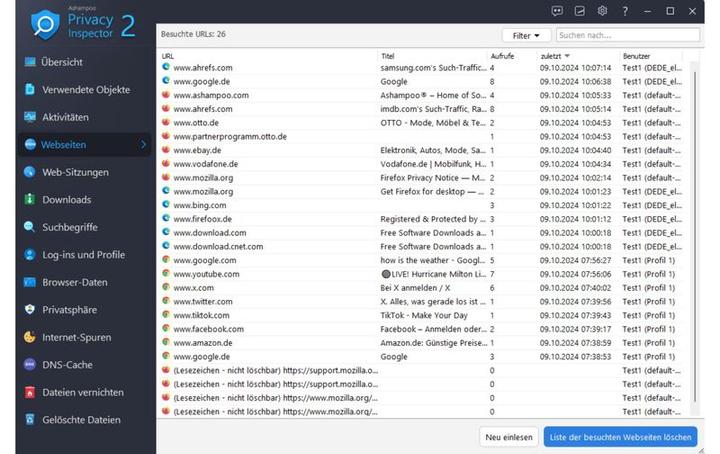
Task: Sort by URL column header
Action: (x=168, y=56)
